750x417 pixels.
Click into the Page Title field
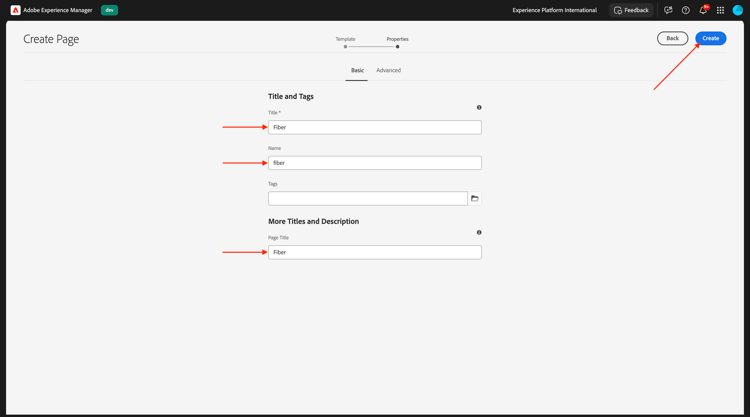[375, 252]
